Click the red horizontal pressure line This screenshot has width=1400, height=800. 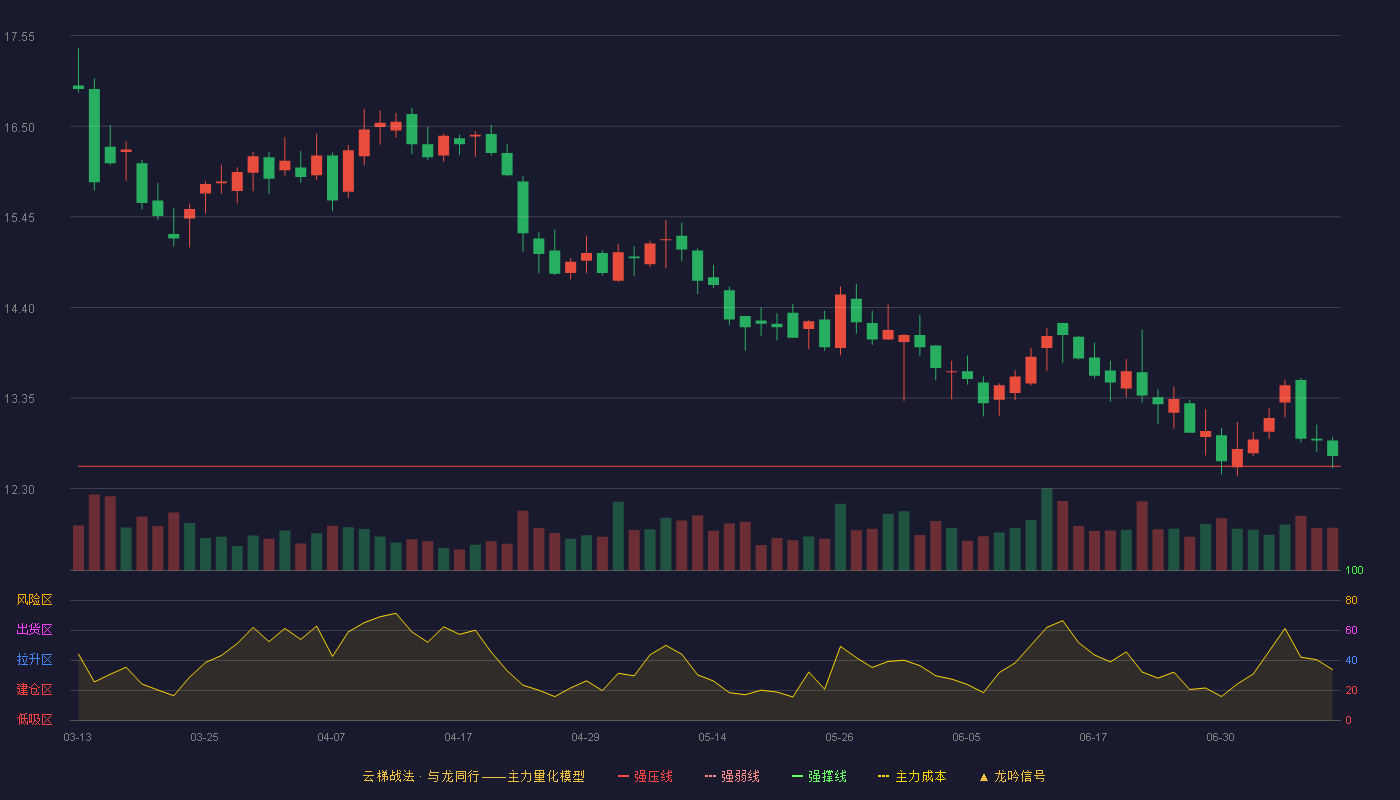tap(709, 466)
